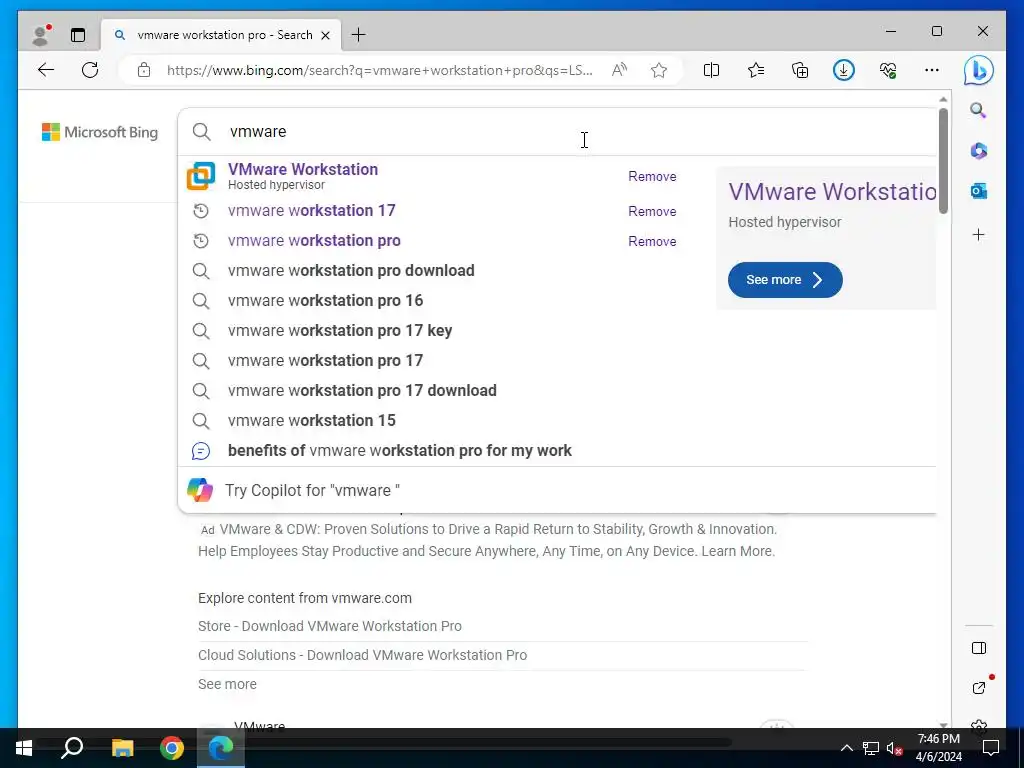
Task: Open the Windows Start menu
Action: pyautogui.click(x=24, y=748)
